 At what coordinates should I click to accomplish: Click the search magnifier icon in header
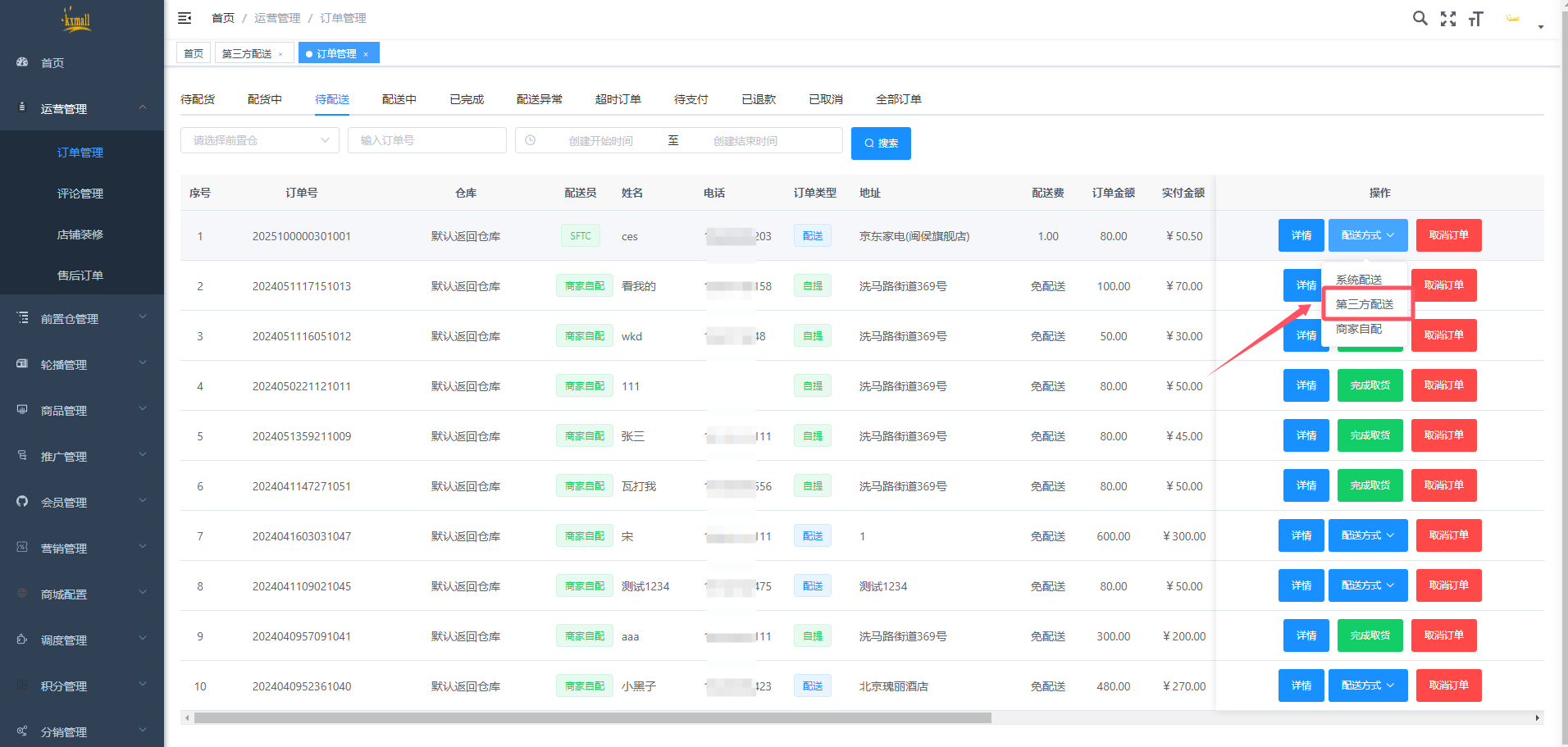[1420, 18]
